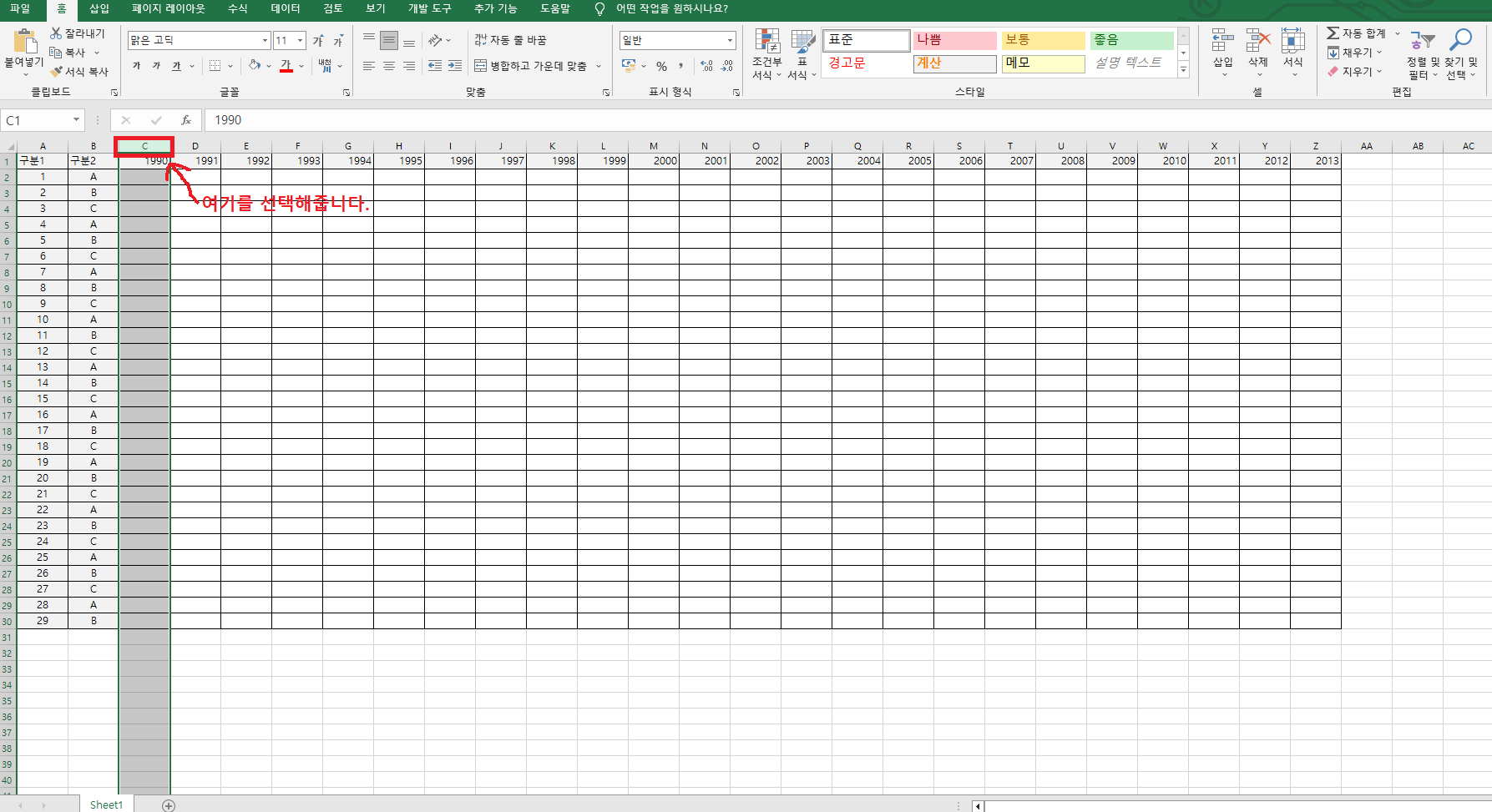Viewport: 1492px width, 812px height.
Task: Click the 잘라내기 cut button
Action: tap(78, 33)
